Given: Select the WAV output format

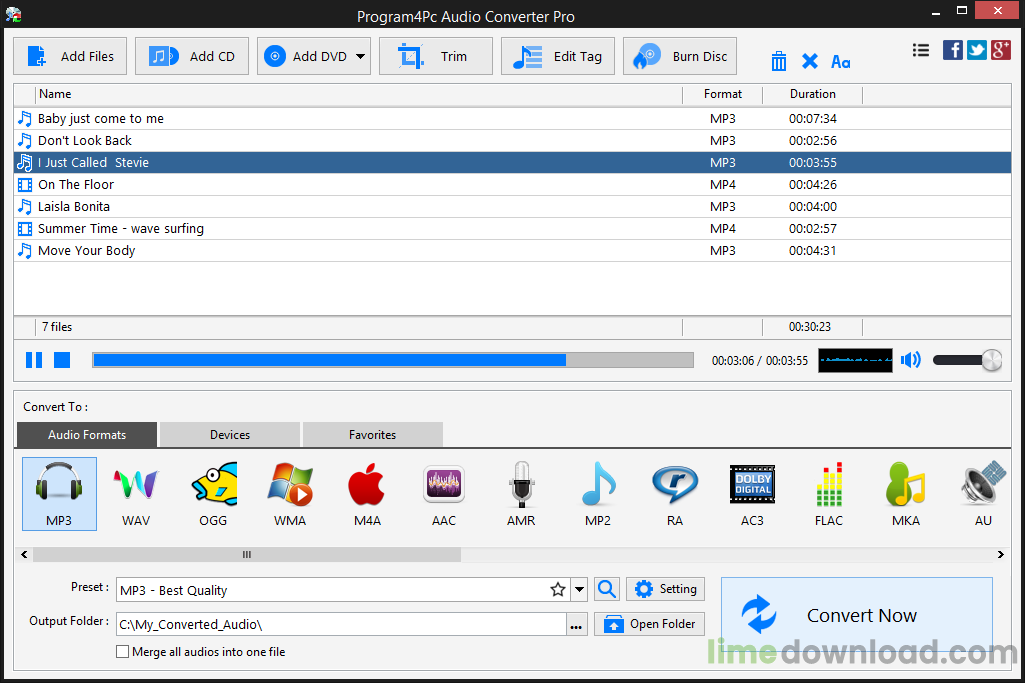Looking at the screenshot, I should pyautogui.click(x=135, y=493).
